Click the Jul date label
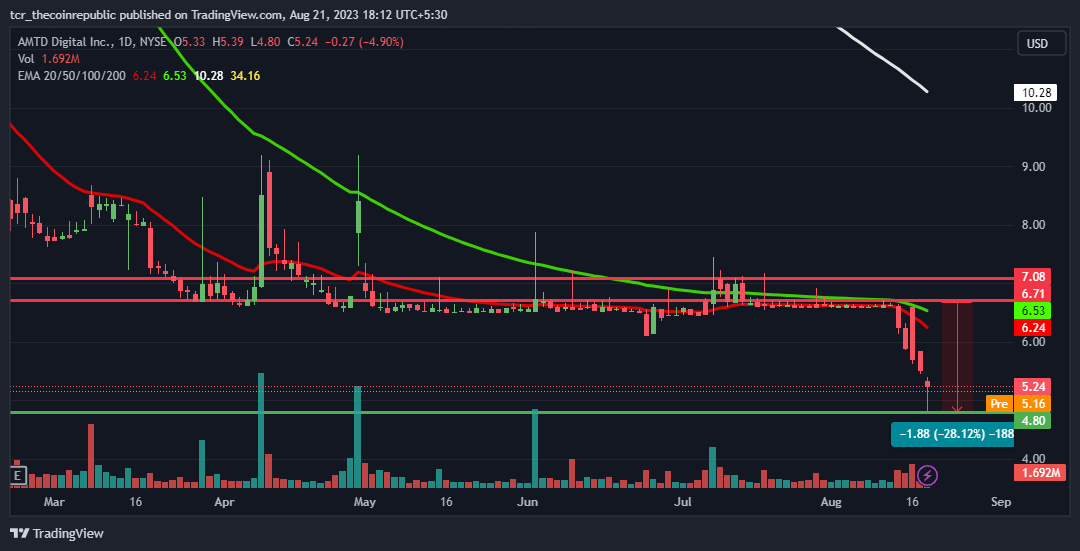Viewport: 1080px width, 551px height. point(682,502)
